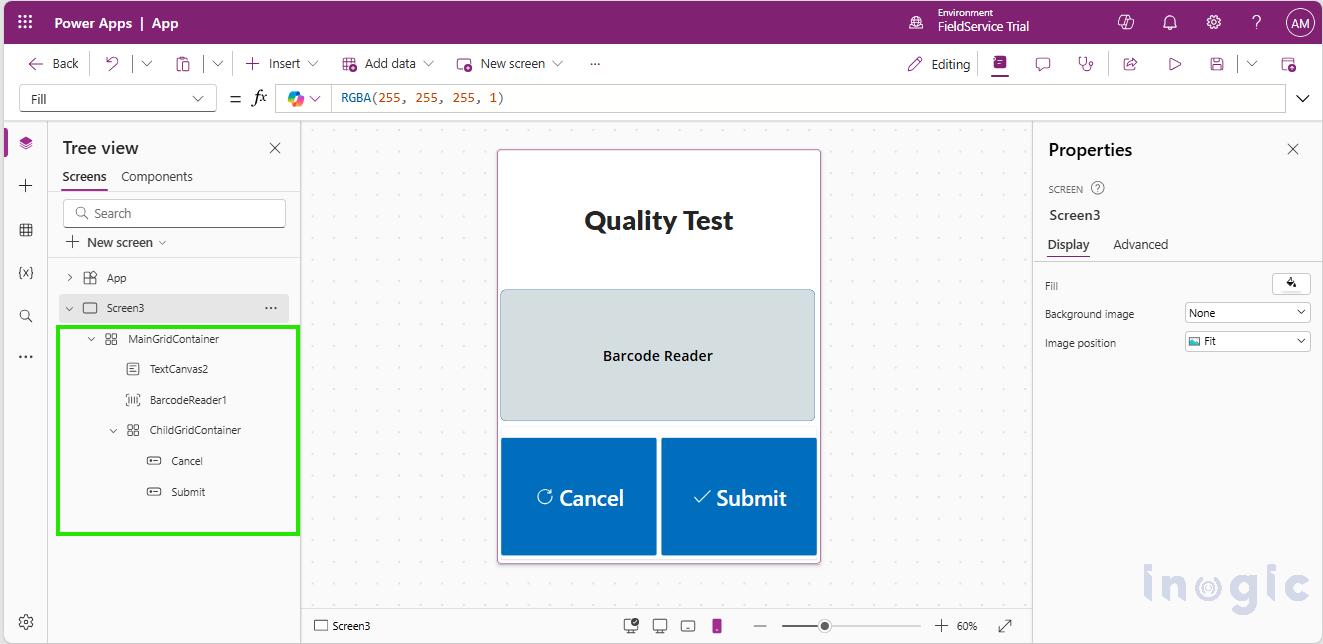
Task: Switch preview to tablet device icon
Action: point(687,624)
